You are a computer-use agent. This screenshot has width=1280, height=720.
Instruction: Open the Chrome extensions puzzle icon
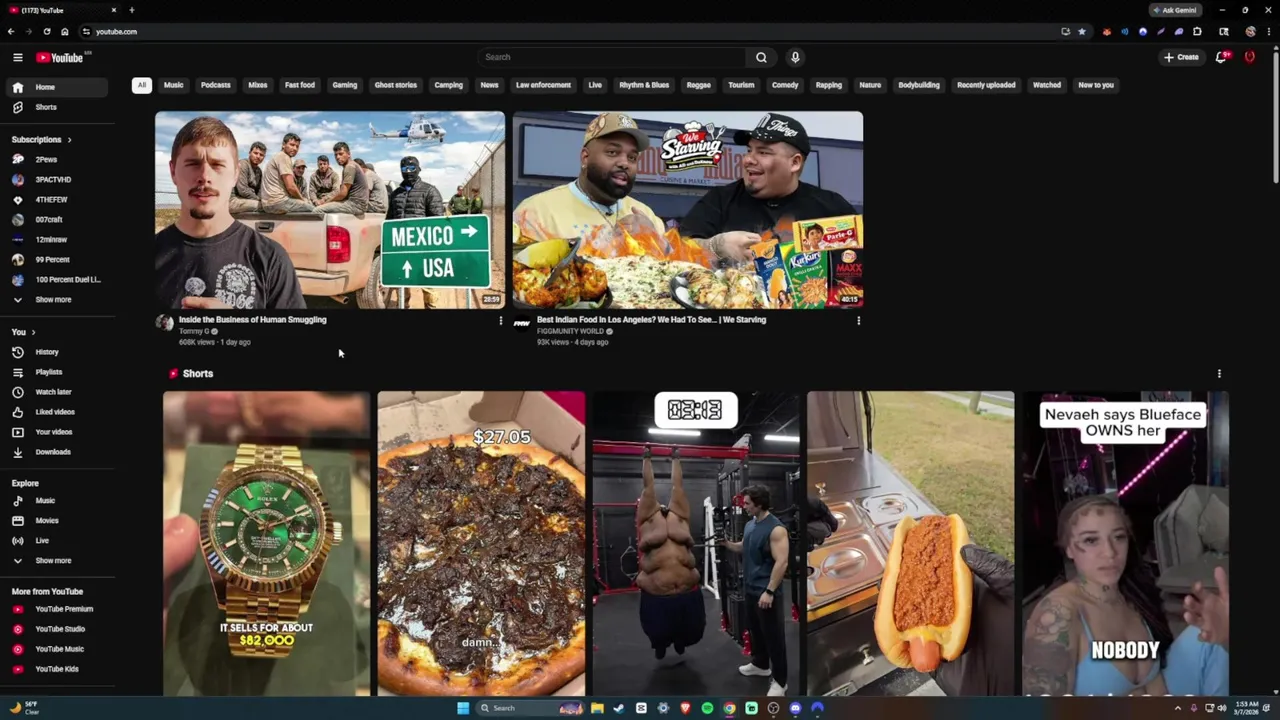tap(1197, 31)
